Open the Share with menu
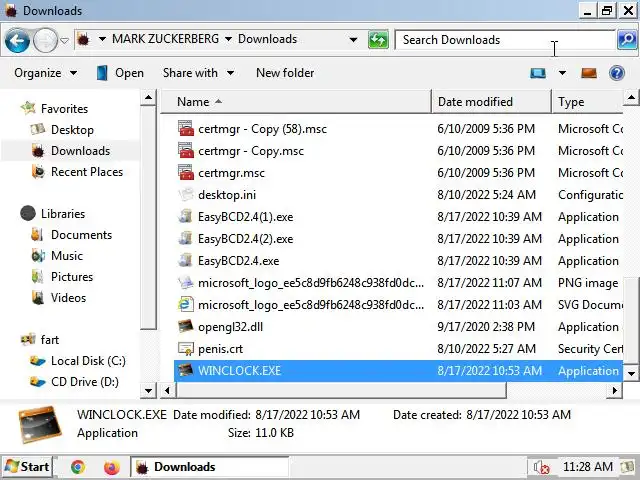Image resolution: width=640 pixels, height=480 pixels. coord(198,73)
